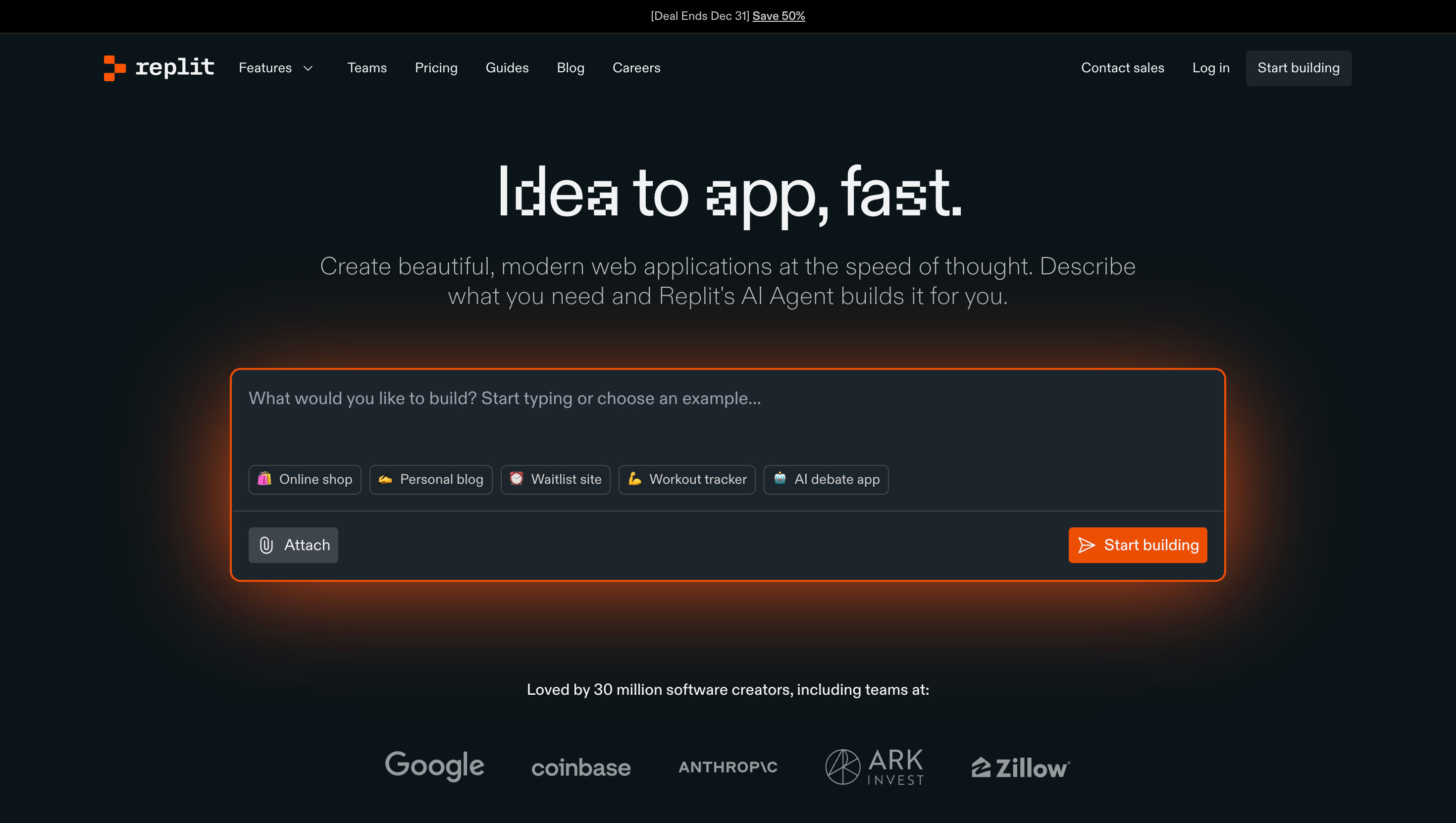Click the Attach button

point(293,545)
